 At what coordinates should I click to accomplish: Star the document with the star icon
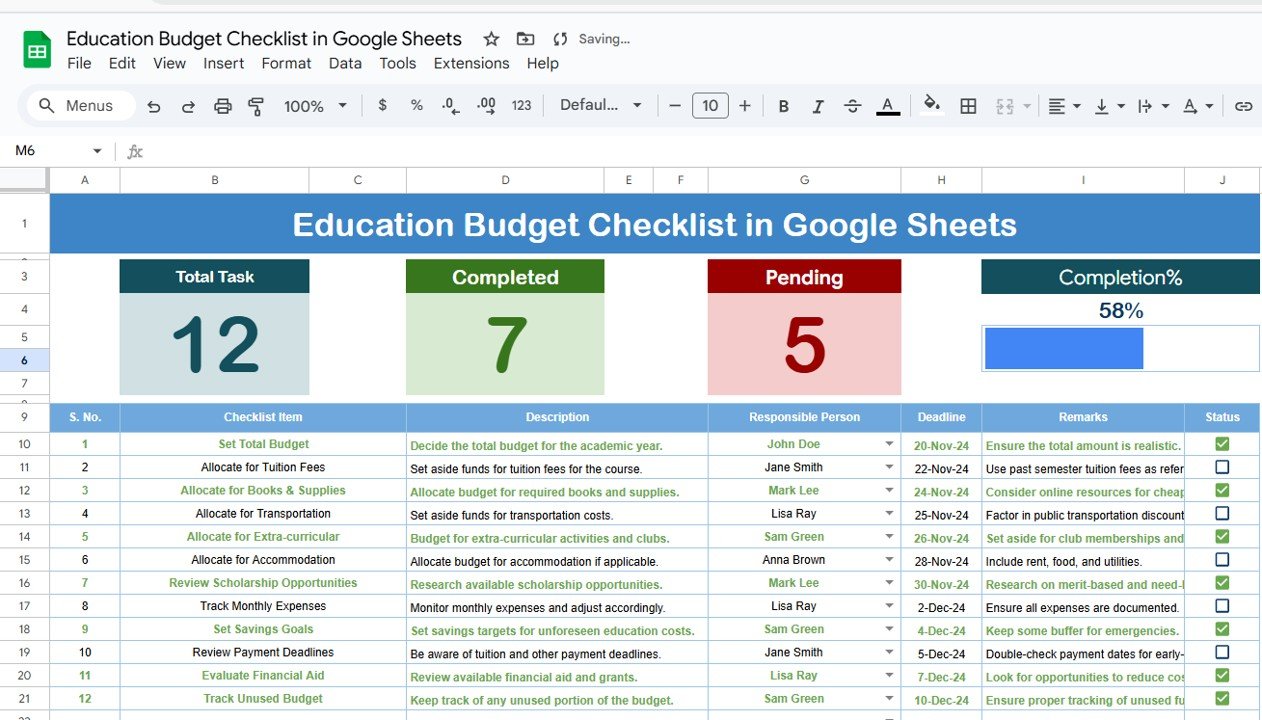coord(491,39)
